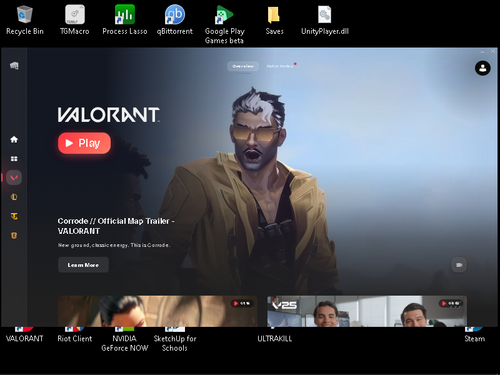
Task: Go to the Home page in sidebar
Action: pos(14,139)
